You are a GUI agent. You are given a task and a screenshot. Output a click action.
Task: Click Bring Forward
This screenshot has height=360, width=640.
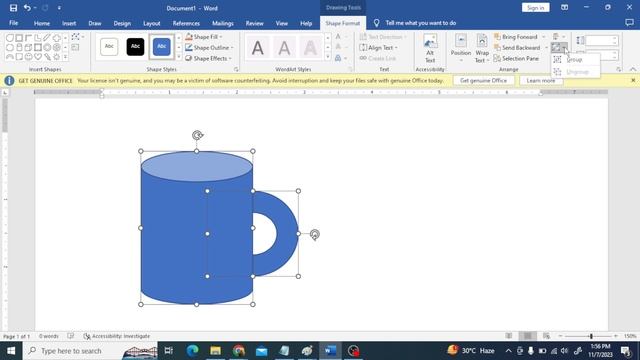click(516, 37)
